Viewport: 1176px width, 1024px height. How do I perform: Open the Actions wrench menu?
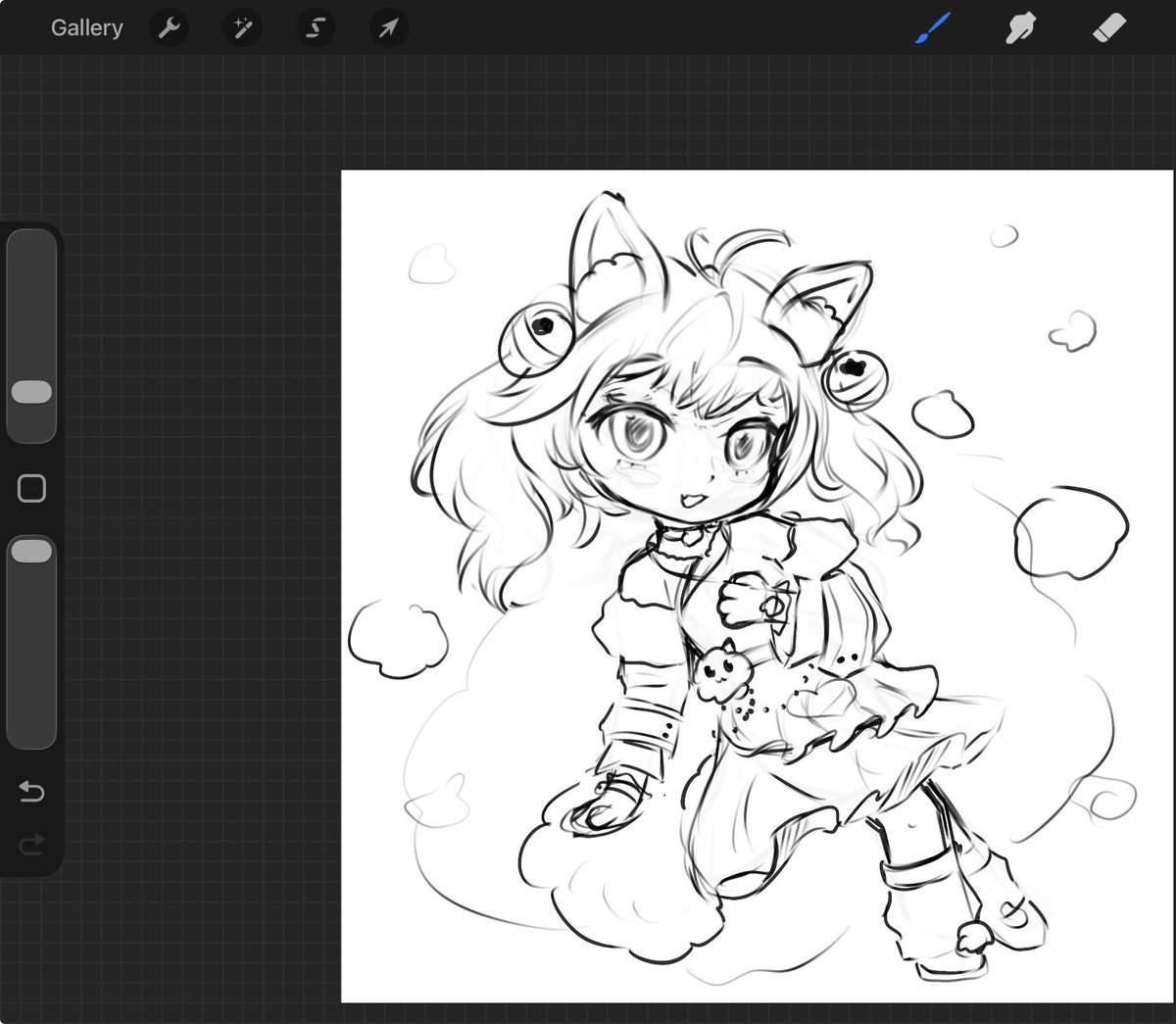pos(169,28)
